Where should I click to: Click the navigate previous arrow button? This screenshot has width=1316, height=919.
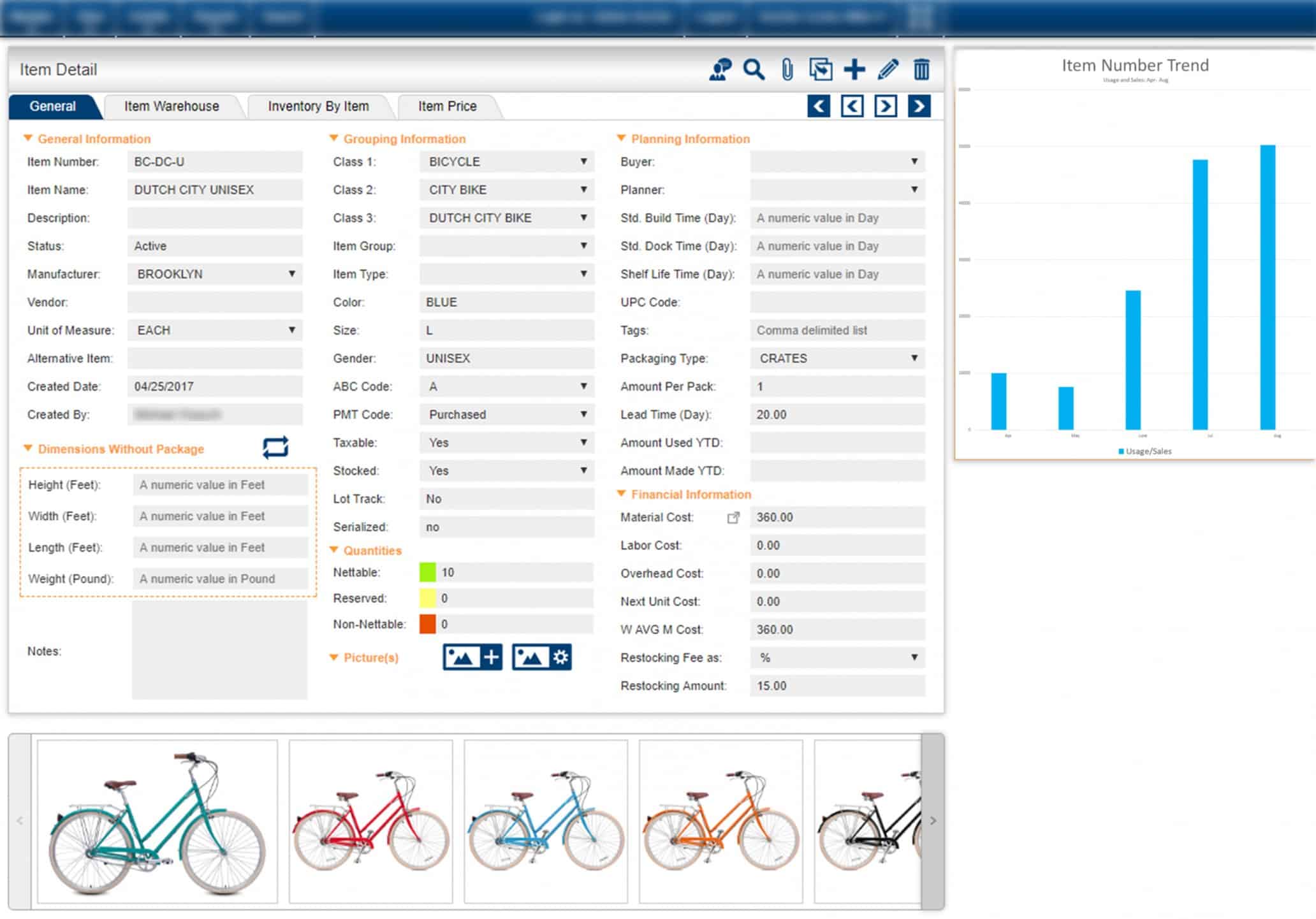[x=853, y=106]
